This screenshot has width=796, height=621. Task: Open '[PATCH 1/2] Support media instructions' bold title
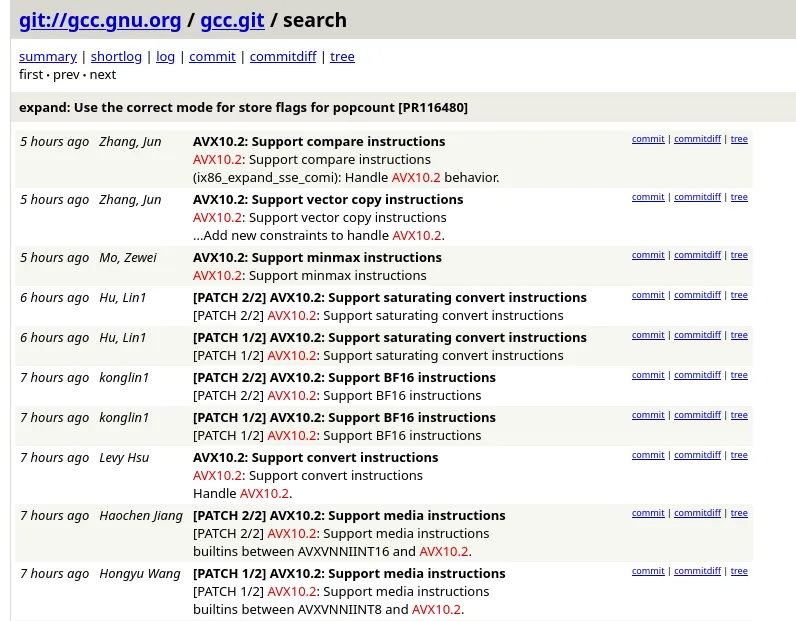(349, 573)
